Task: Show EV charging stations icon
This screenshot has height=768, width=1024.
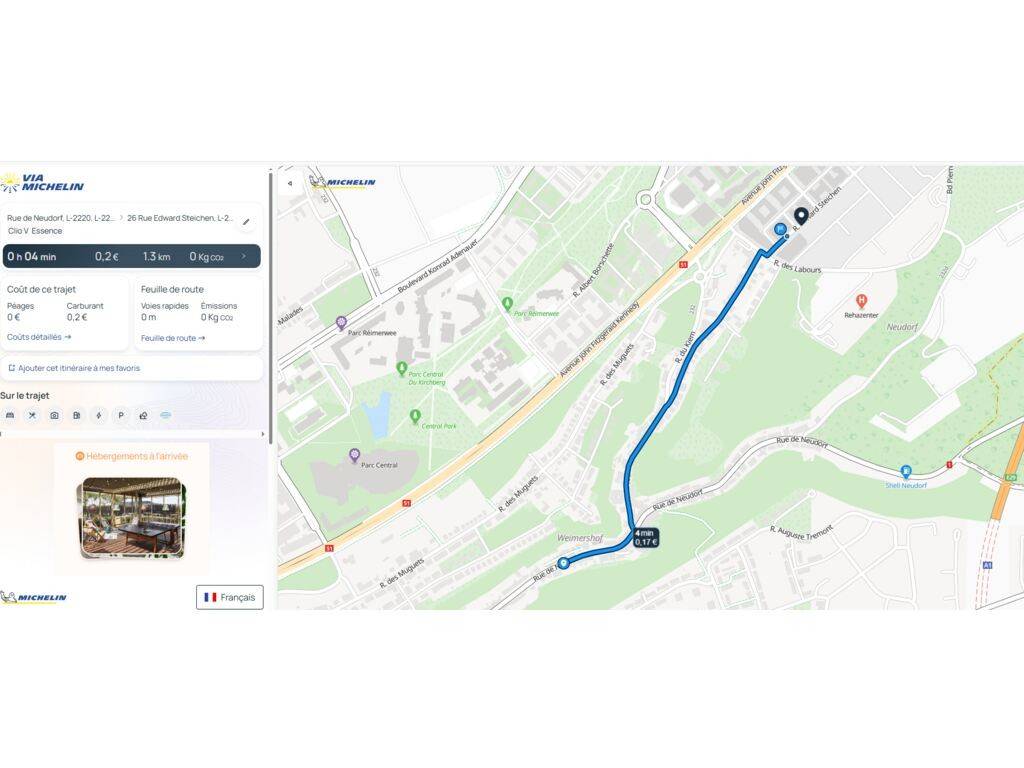Action: [99, 415]
